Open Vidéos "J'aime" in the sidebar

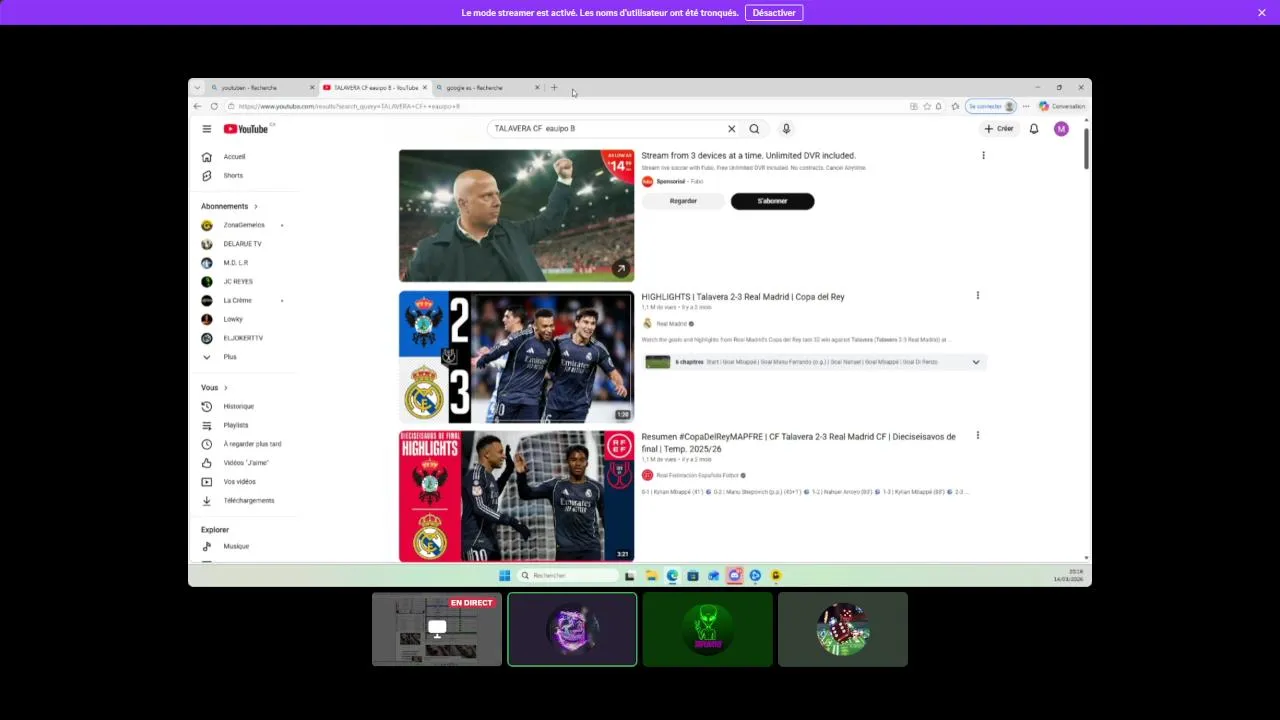pyautogui.click(x=246, y=463)
